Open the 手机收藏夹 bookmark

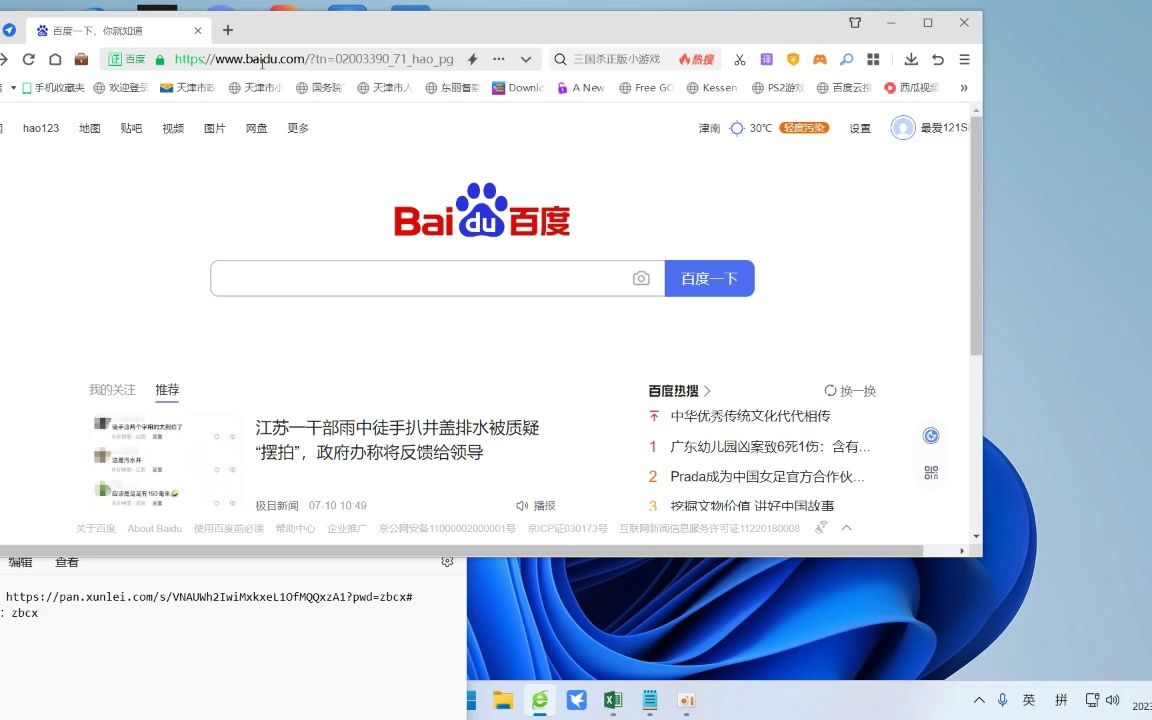click(x=53, y=88)
